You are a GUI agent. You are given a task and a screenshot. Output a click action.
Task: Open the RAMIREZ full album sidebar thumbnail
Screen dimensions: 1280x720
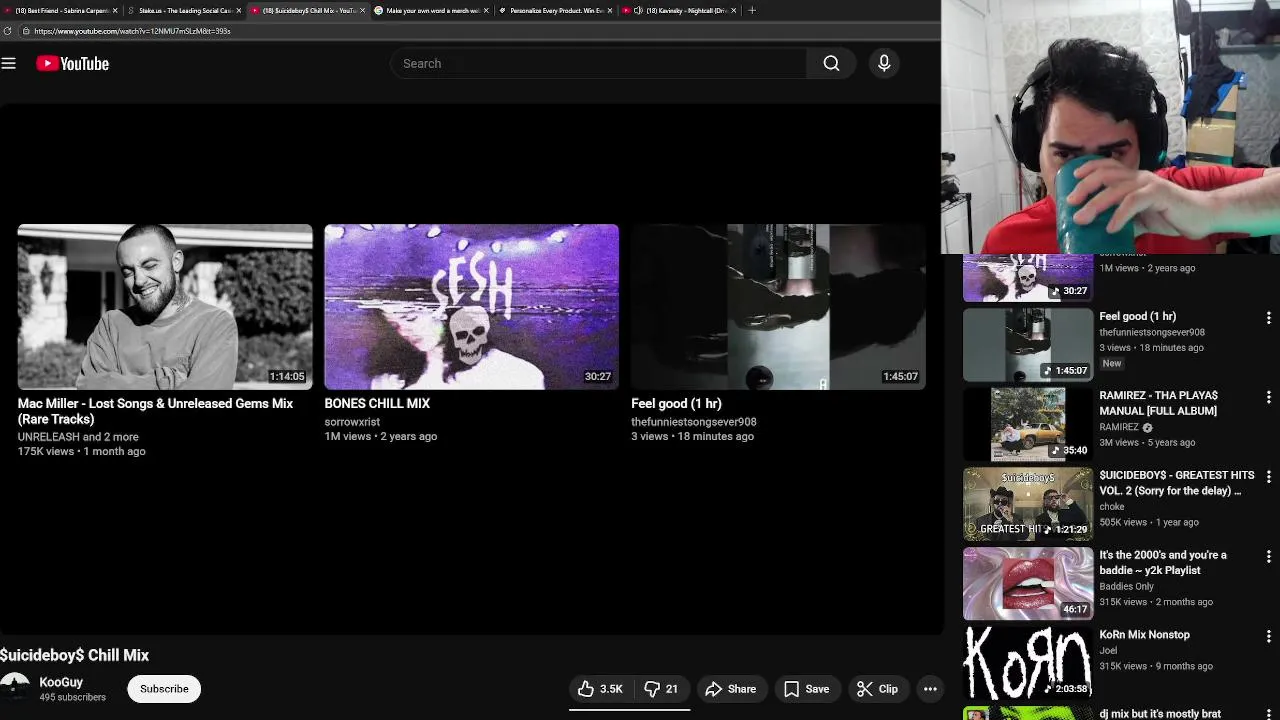pos(1028,424)
